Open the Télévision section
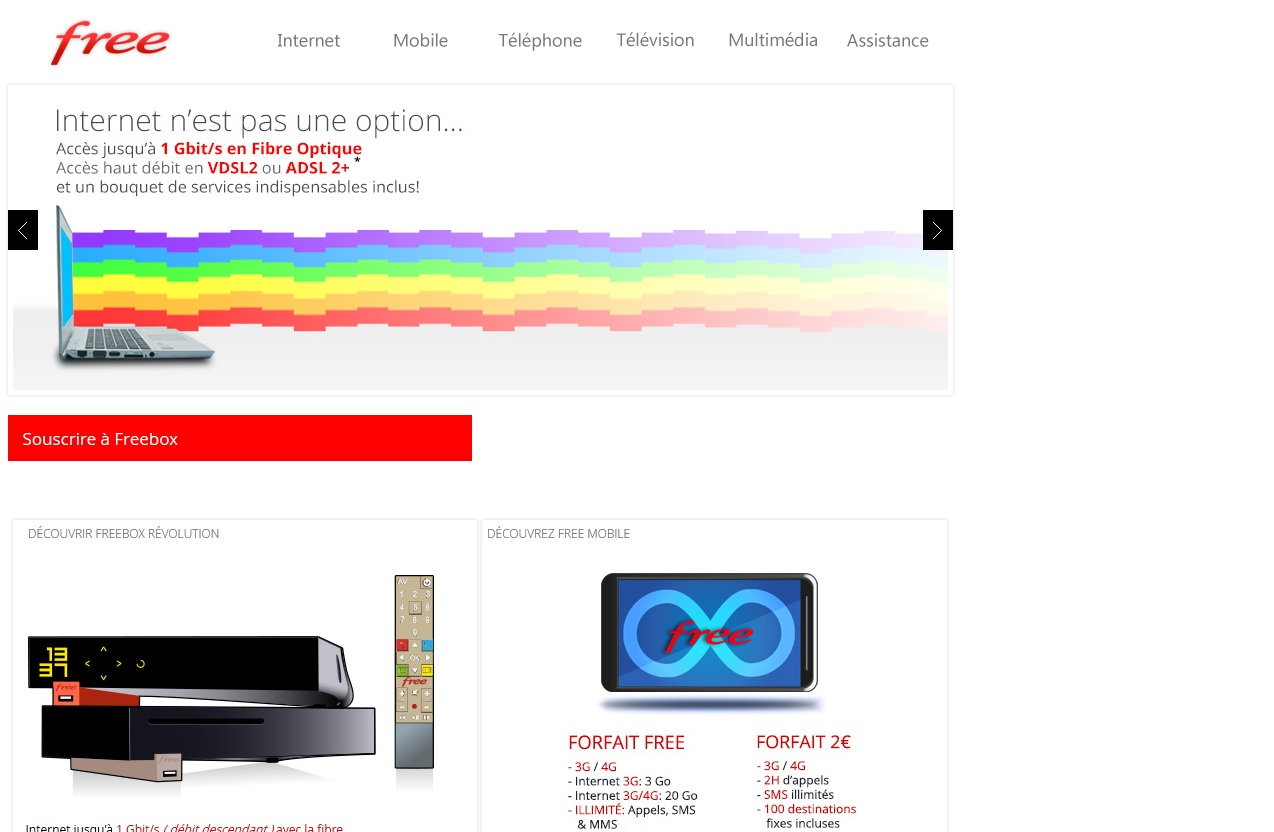This screenshot has height=832, width=1274. (x=655, y=40)
